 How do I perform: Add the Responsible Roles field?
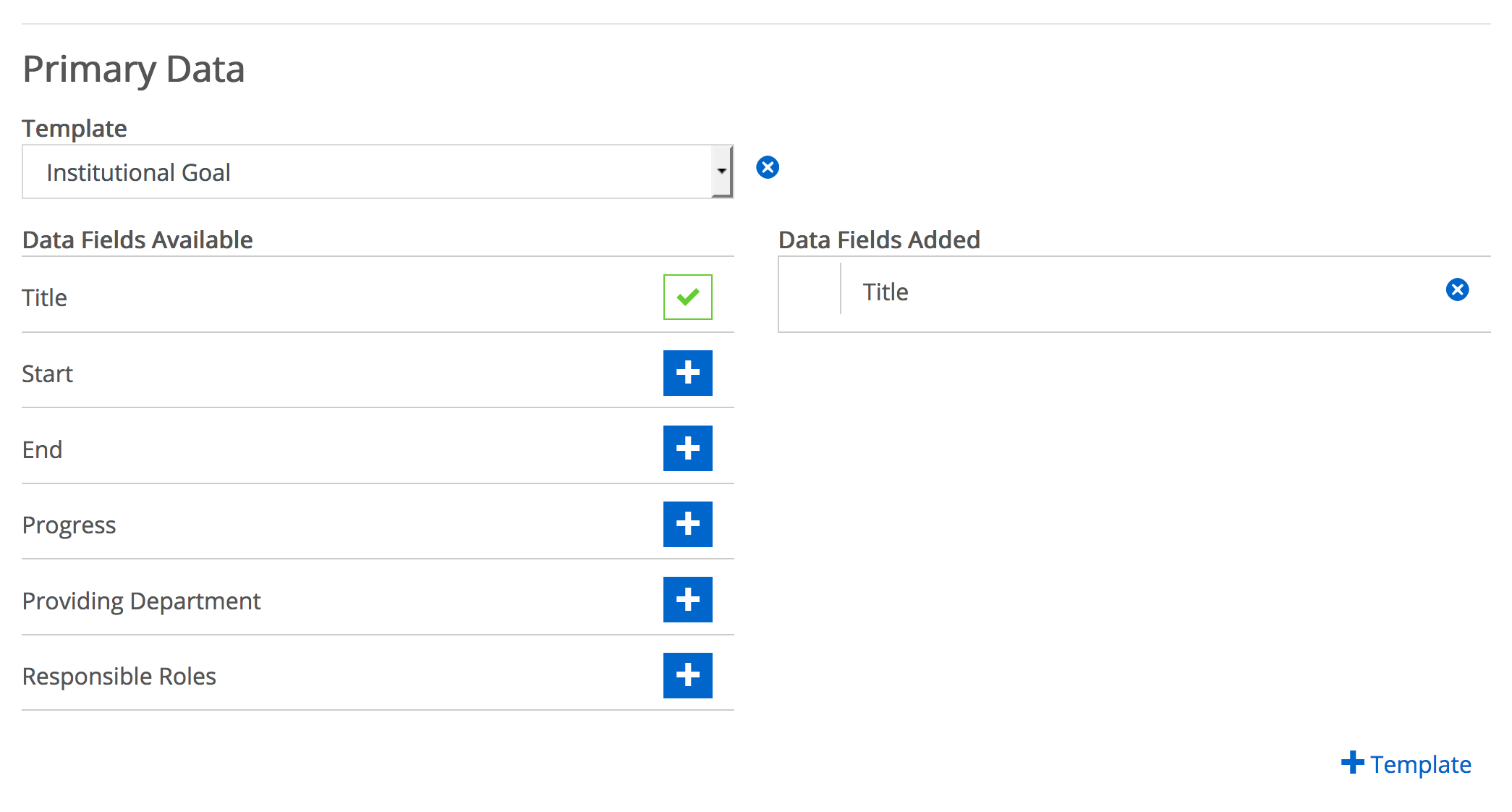(687, 675)
